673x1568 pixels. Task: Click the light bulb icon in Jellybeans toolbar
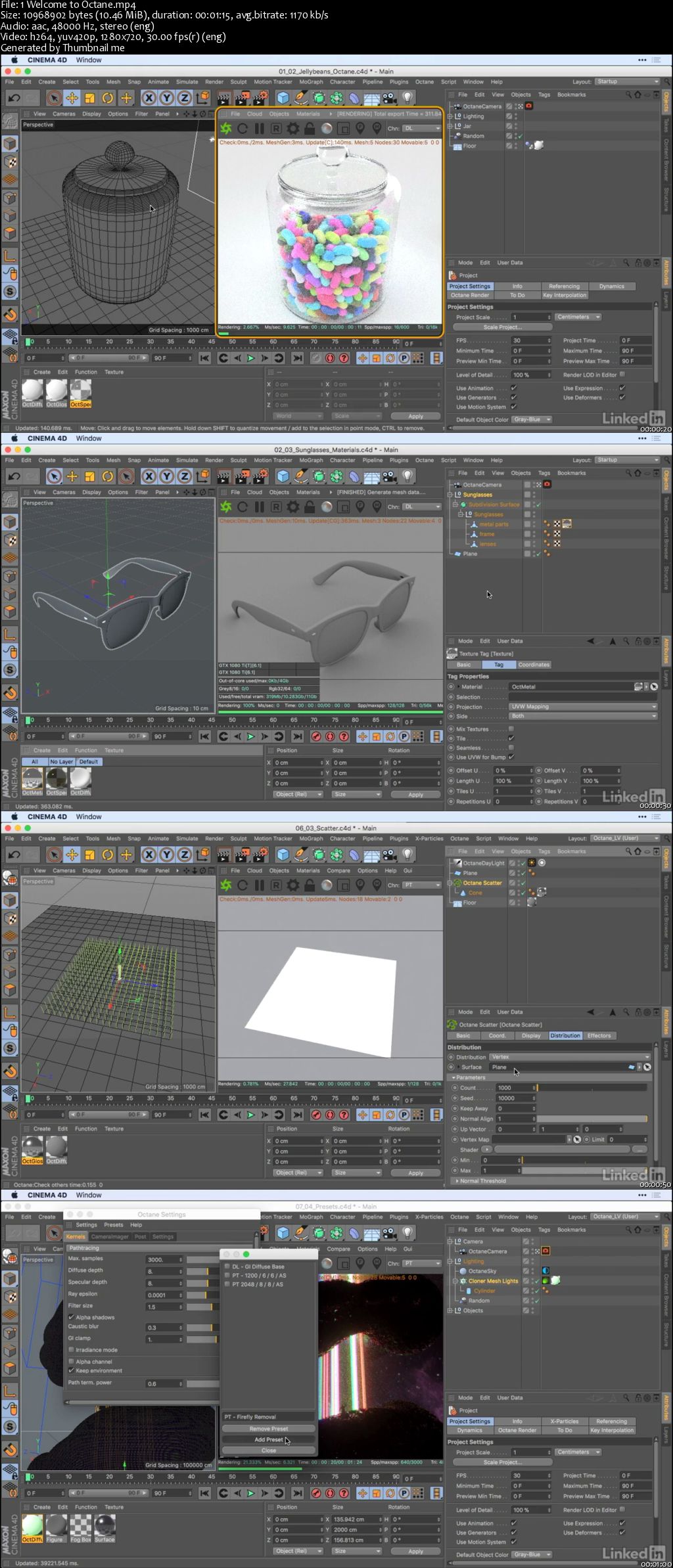(x=408, y=98)
